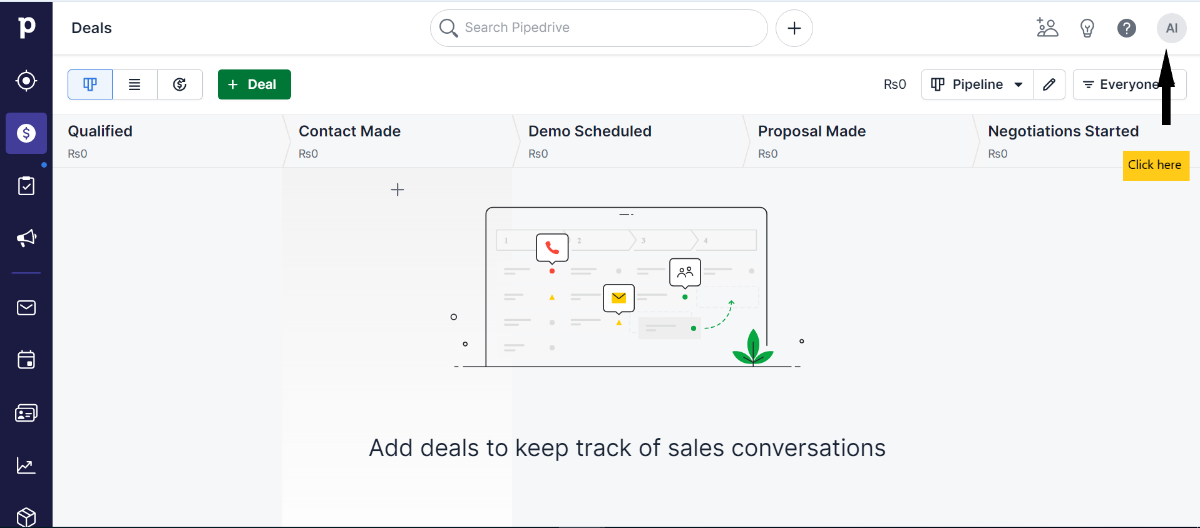
Task: Open Campaigns megaphone icon in sidebar
Action: tap(26, 238)
